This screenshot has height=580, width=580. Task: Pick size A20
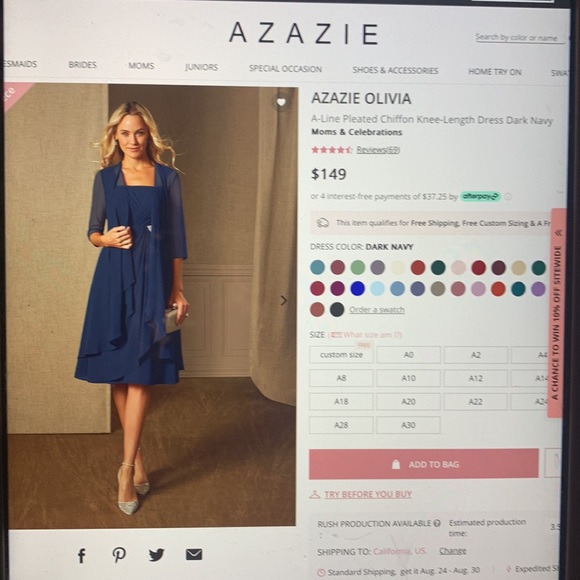408,401
